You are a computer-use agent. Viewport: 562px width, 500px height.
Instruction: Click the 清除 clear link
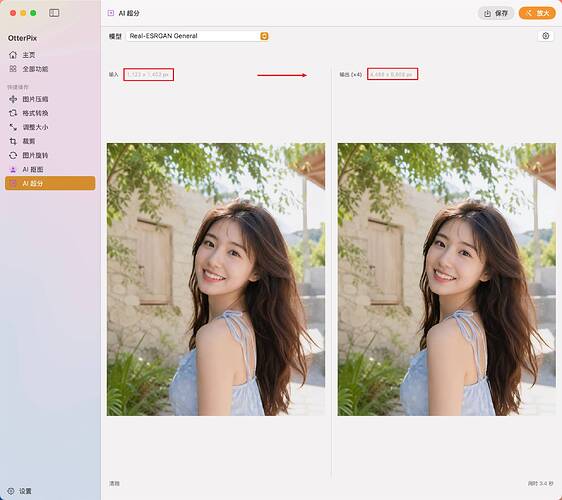tap(114, 484)
